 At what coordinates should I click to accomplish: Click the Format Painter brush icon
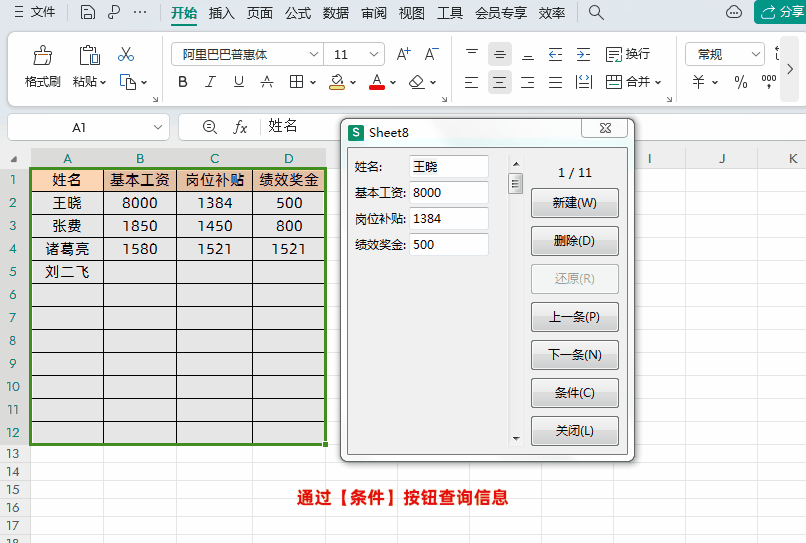pyautogui.click(x=43, y=56)
